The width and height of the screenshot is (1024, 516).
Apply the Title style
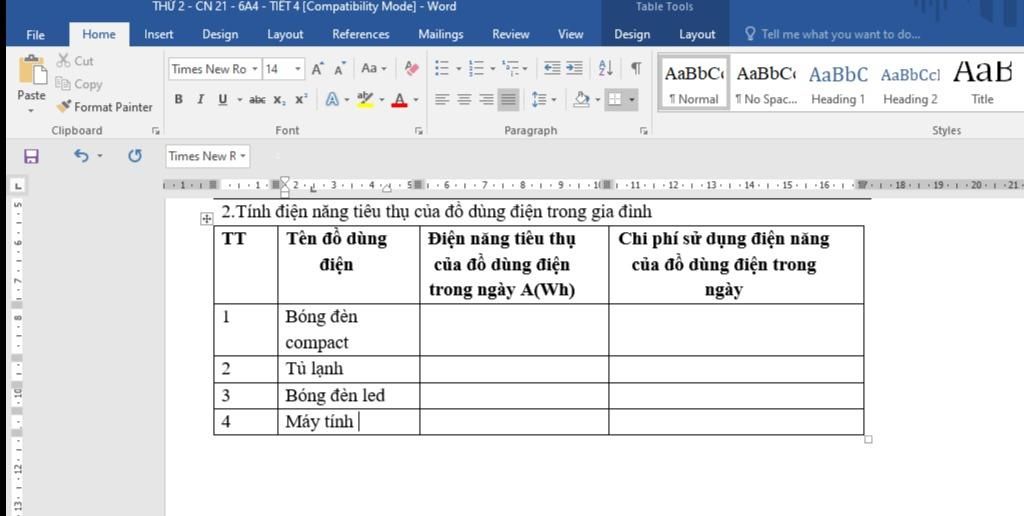coord(982,83)
